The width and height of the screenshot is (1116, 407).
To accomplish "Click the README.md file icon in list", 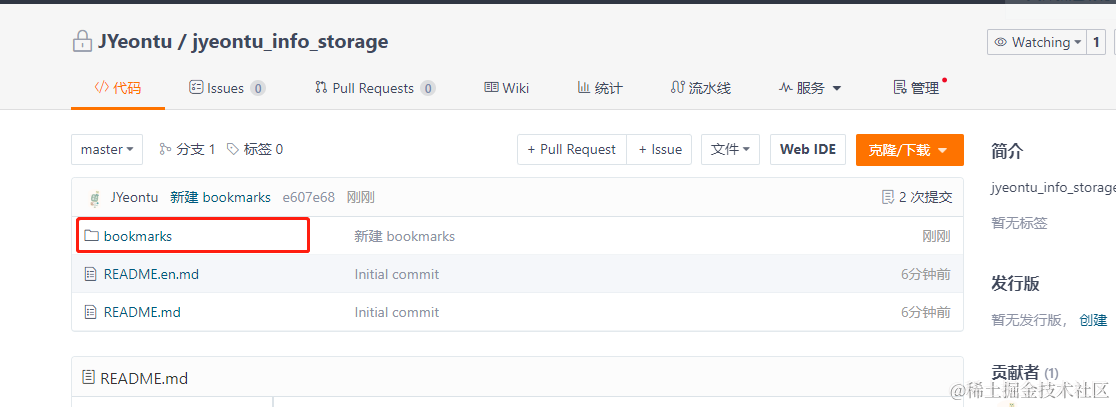I will coord(91,312).
